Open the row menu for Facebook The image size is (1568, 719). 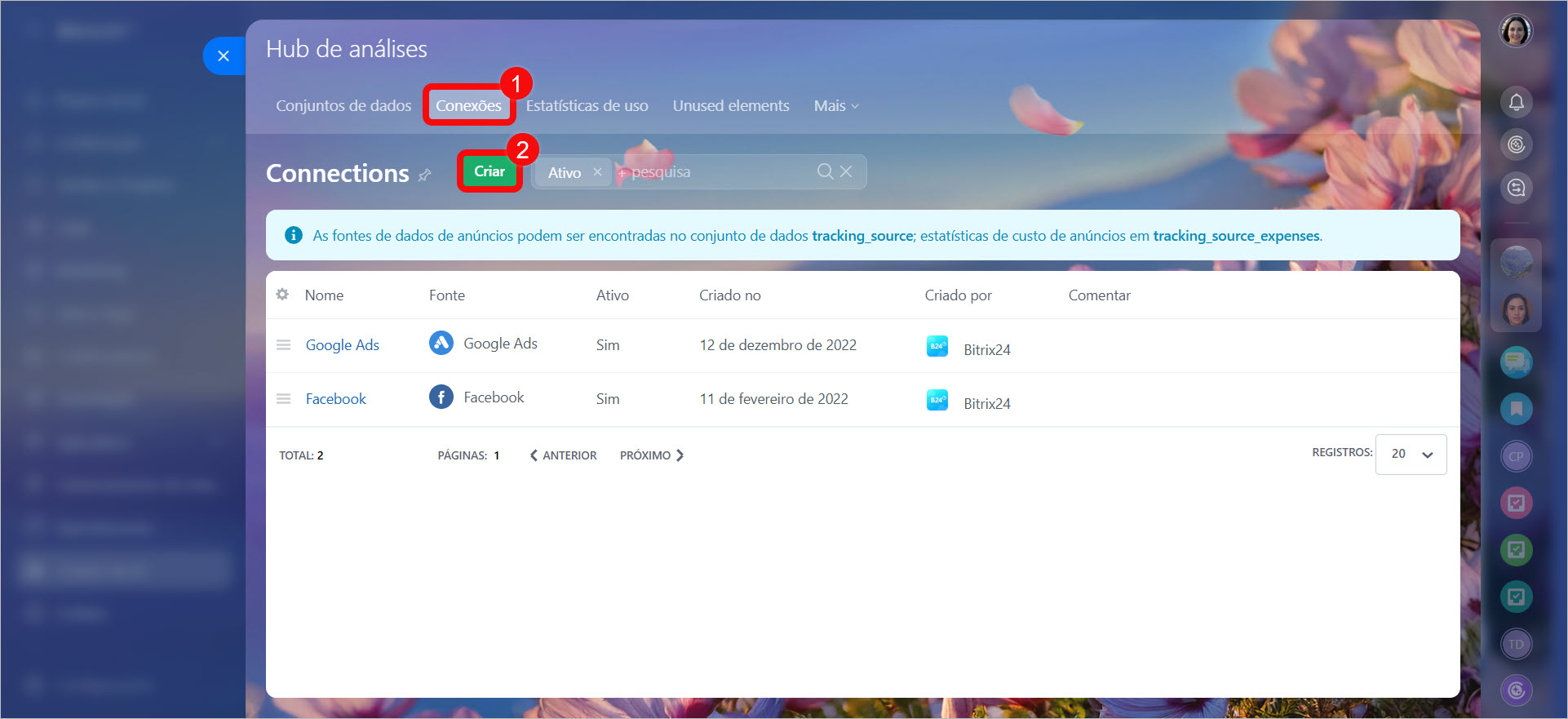tap(283, 399)
